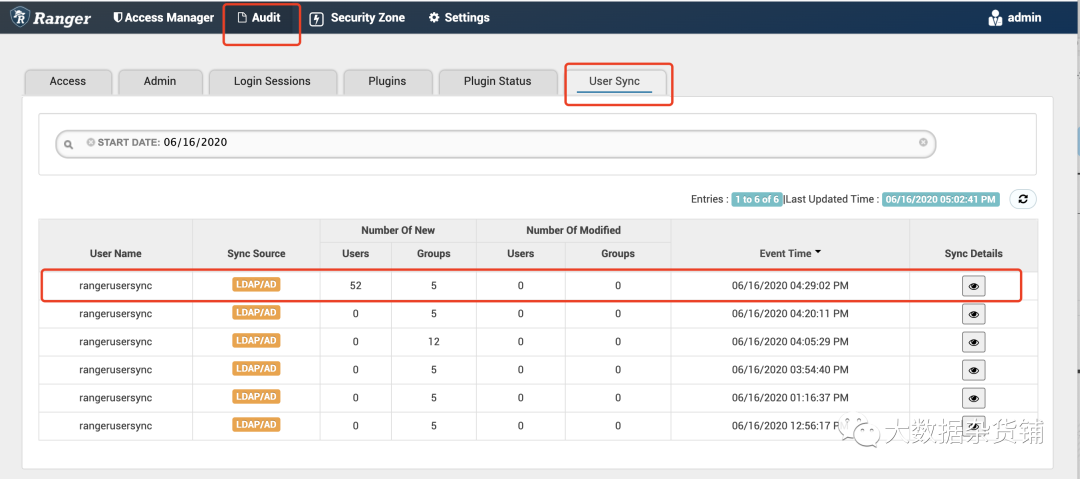Click the refresh entries icon
Screen dimensions: 1080x479
(x=1022, y=199)
